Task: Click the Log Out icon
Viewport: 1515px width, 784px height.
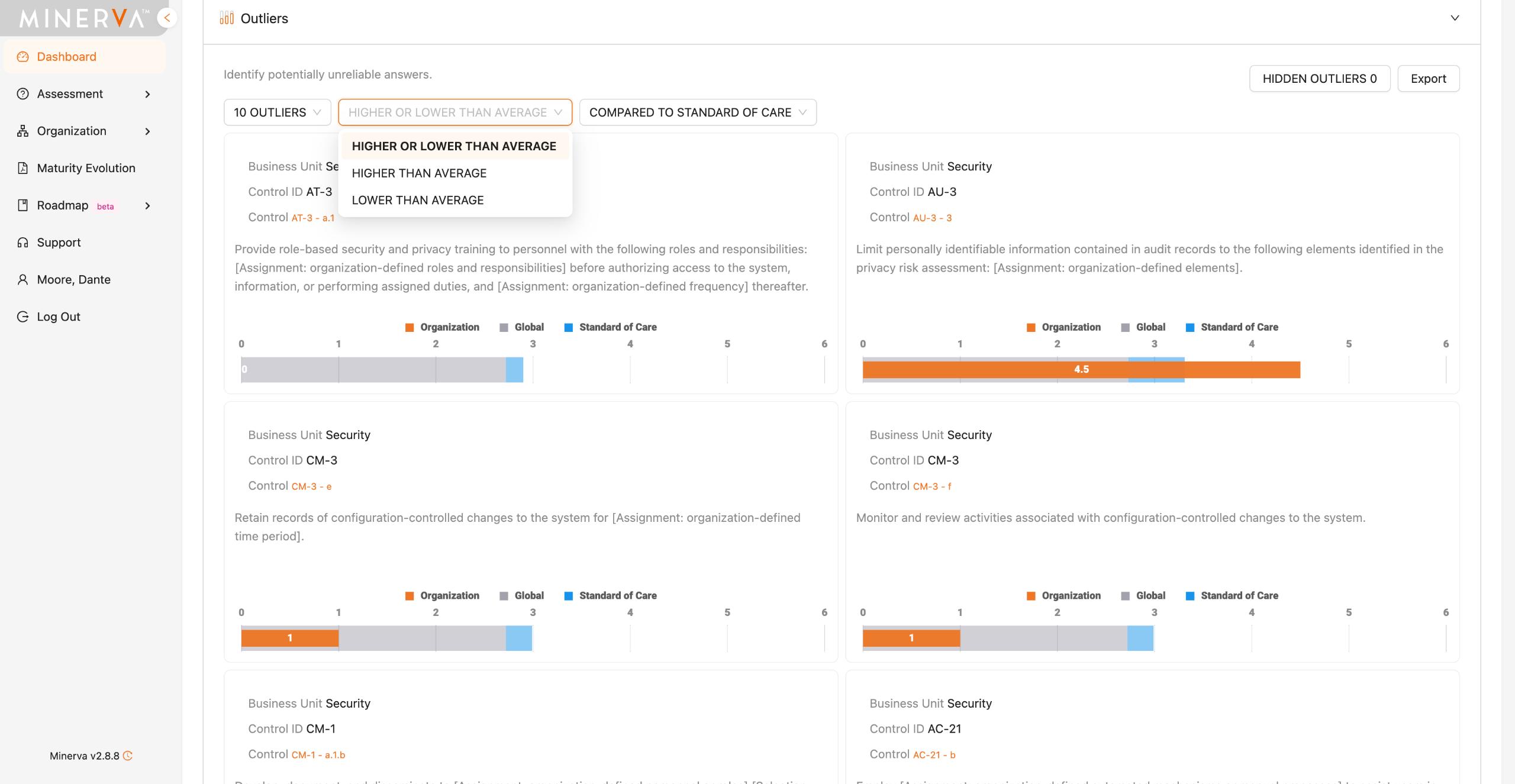Action: 22,317
